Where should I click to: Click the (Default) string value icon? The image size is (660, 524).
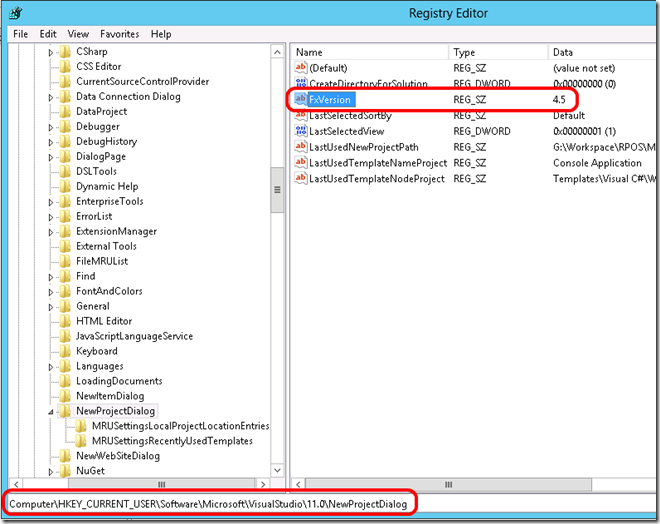(301, 67)
